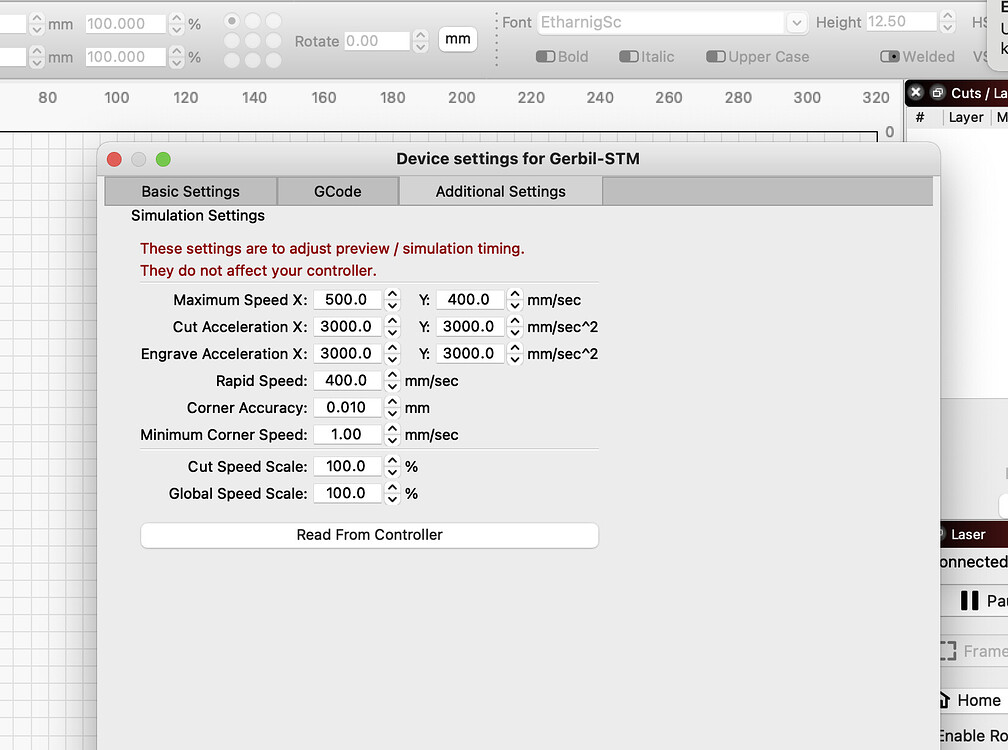The height and width of the screenshot is (750, 1008).
Task: Increase the Rotate angle using the spinner
Action: point(420,36)
